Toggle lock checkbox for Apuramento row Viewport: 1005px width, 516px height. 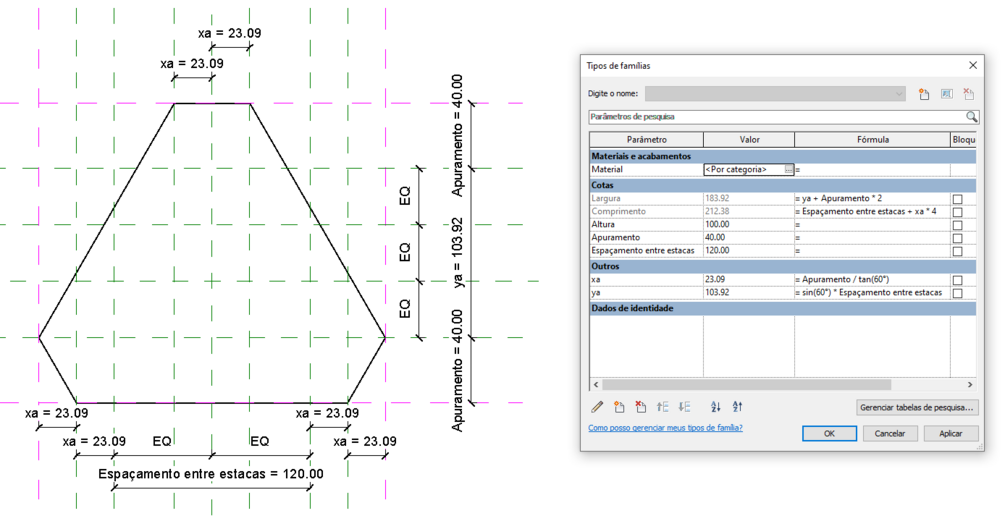tap(958, 238)
